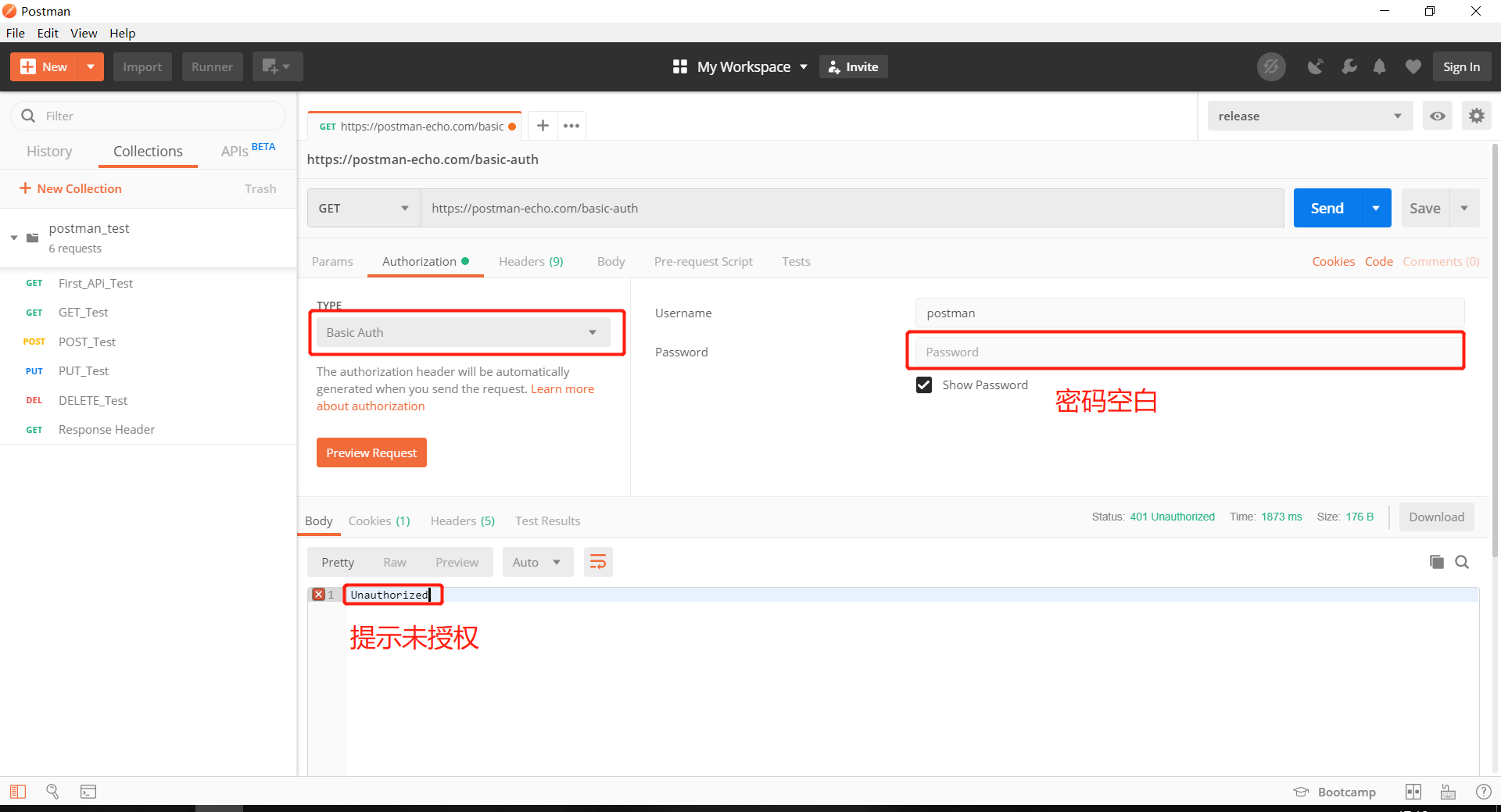Open the Headers (9) request tab

tap(531, 262)
